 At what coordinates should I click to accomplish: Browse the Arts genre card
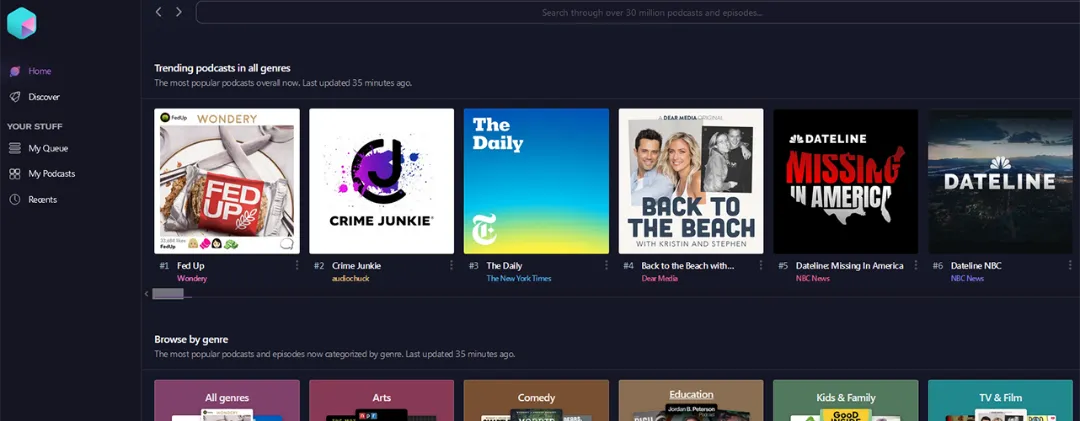(x=382, y=400)
